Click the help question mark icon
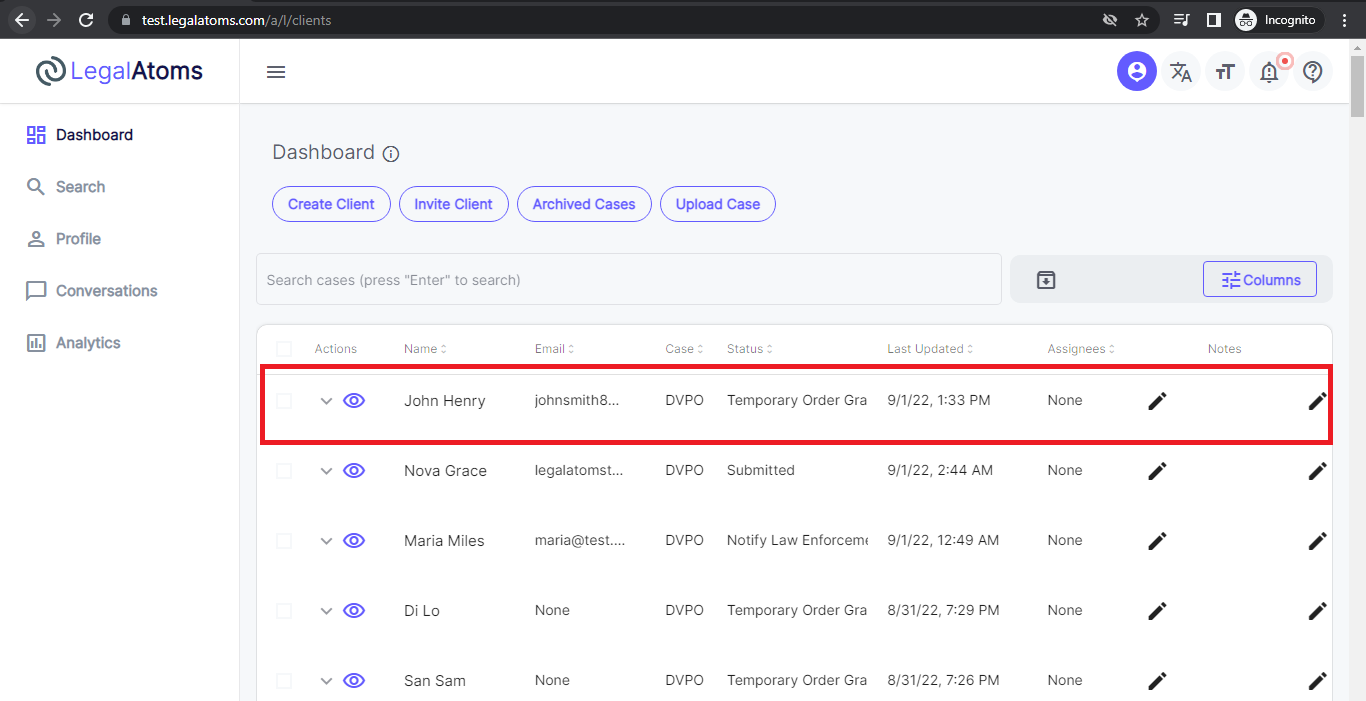Viewport: 1366px width, 701px height. coord(1313,72)
